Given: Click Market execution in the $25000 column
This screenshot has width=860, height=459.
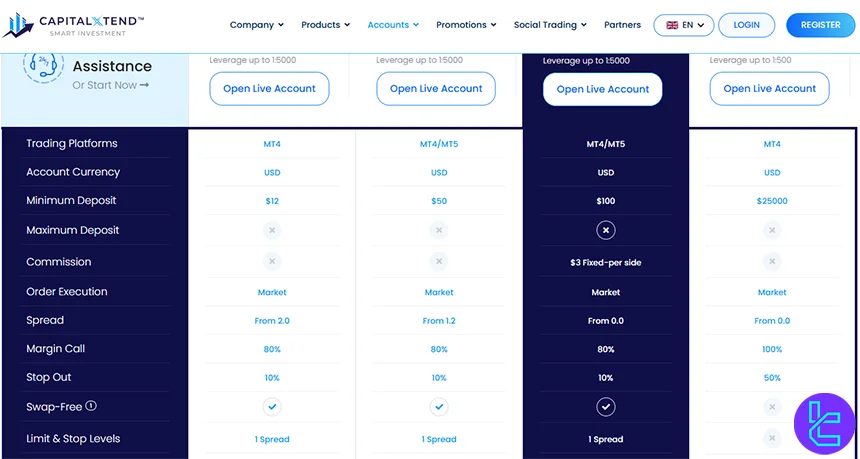Looking at the screenshot, I should tap(772, 292).
